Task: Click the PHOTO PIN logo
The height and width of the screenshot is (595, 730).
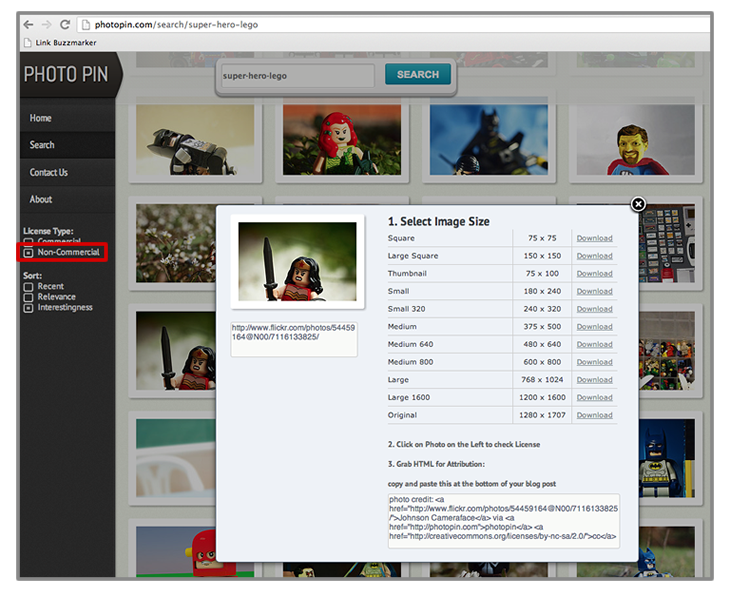Action: pyautogui.click(x=66, y=74)
